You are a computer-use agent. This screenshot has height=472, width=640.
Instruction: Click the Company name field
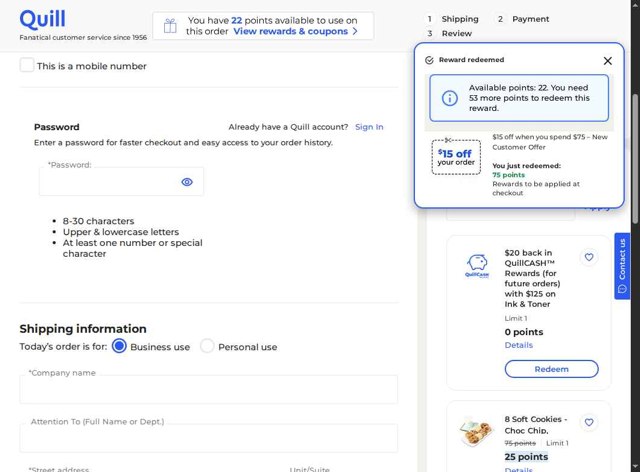click(209, 389)
